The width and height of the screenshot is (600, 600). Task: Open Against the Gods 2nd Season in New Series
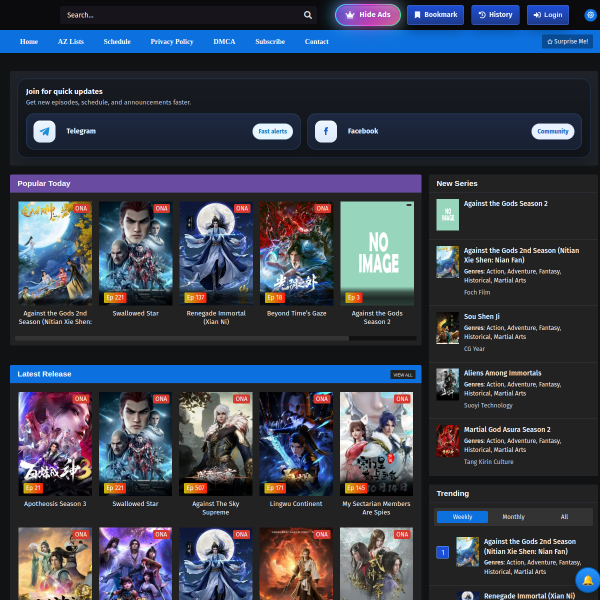tap(522, 255)
